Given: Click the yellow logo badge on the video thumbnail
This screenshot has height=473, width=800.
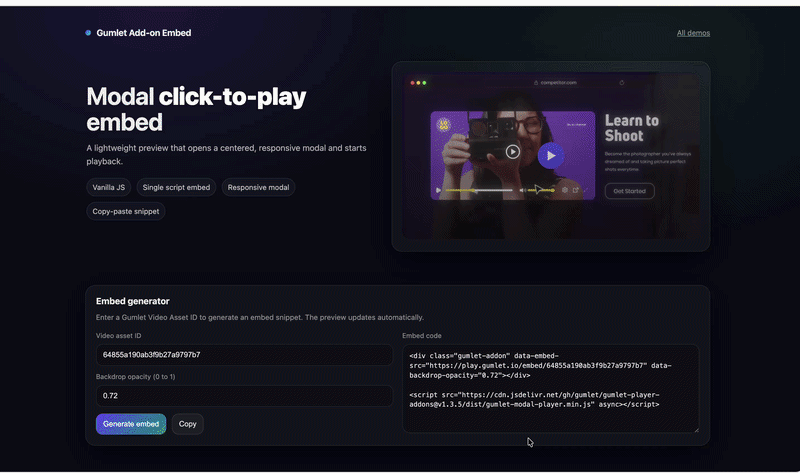Looking at the screenshot, I should coord(443,125).
